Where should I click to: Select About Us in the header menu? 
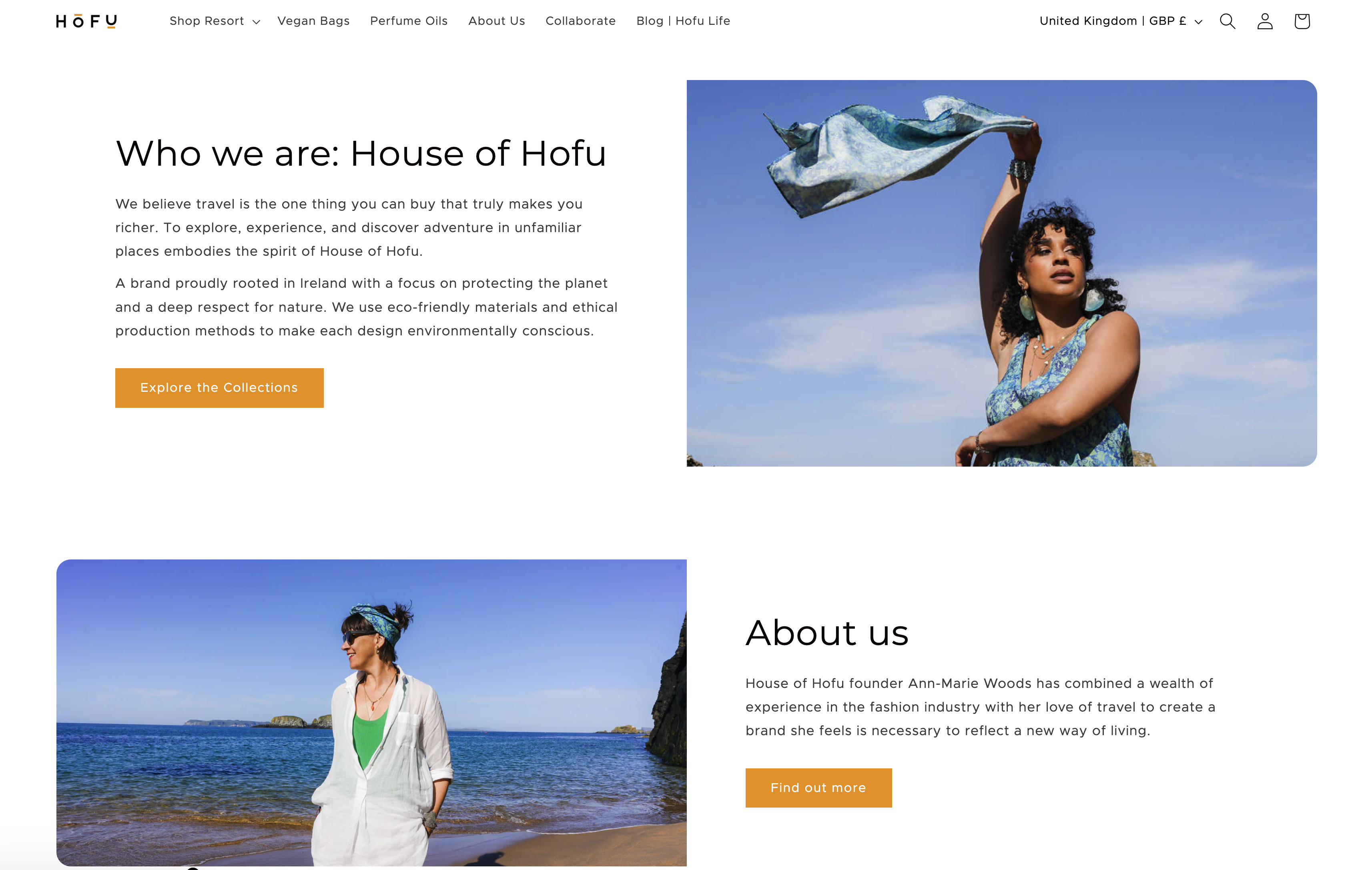[x=496, y=21]
